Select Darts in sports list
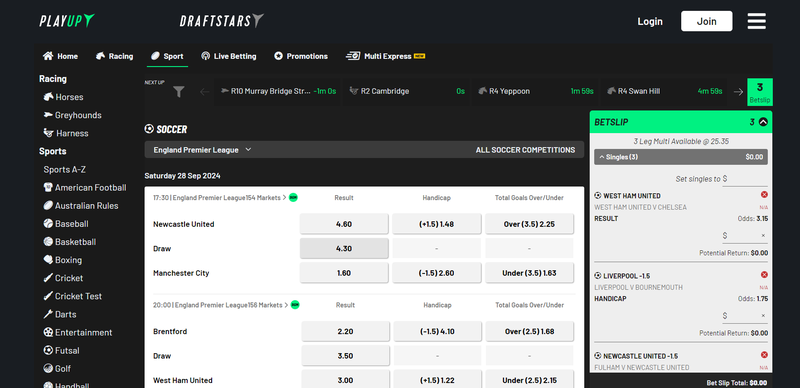 [60, 314]
